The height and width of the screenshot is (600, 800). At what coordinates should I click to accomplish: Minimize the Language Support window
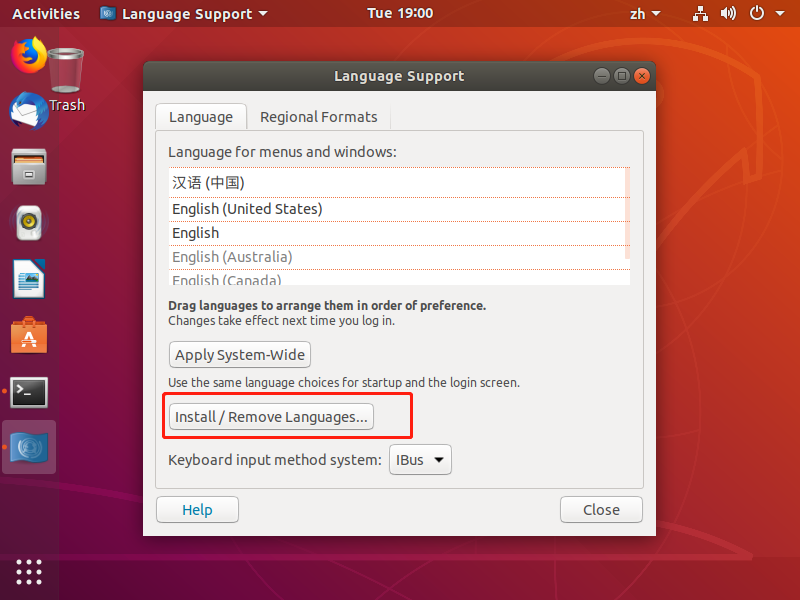pos(602,77)
